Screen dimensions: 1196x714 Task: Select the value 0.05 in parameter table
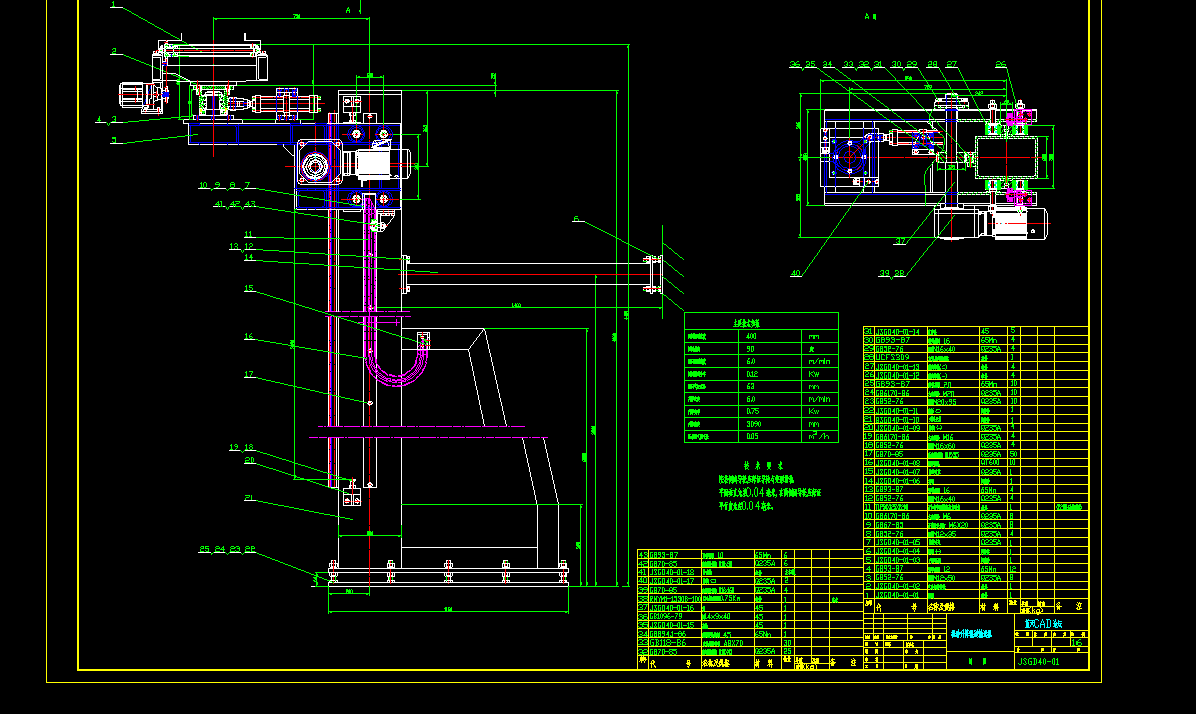(x=752, y=436)
